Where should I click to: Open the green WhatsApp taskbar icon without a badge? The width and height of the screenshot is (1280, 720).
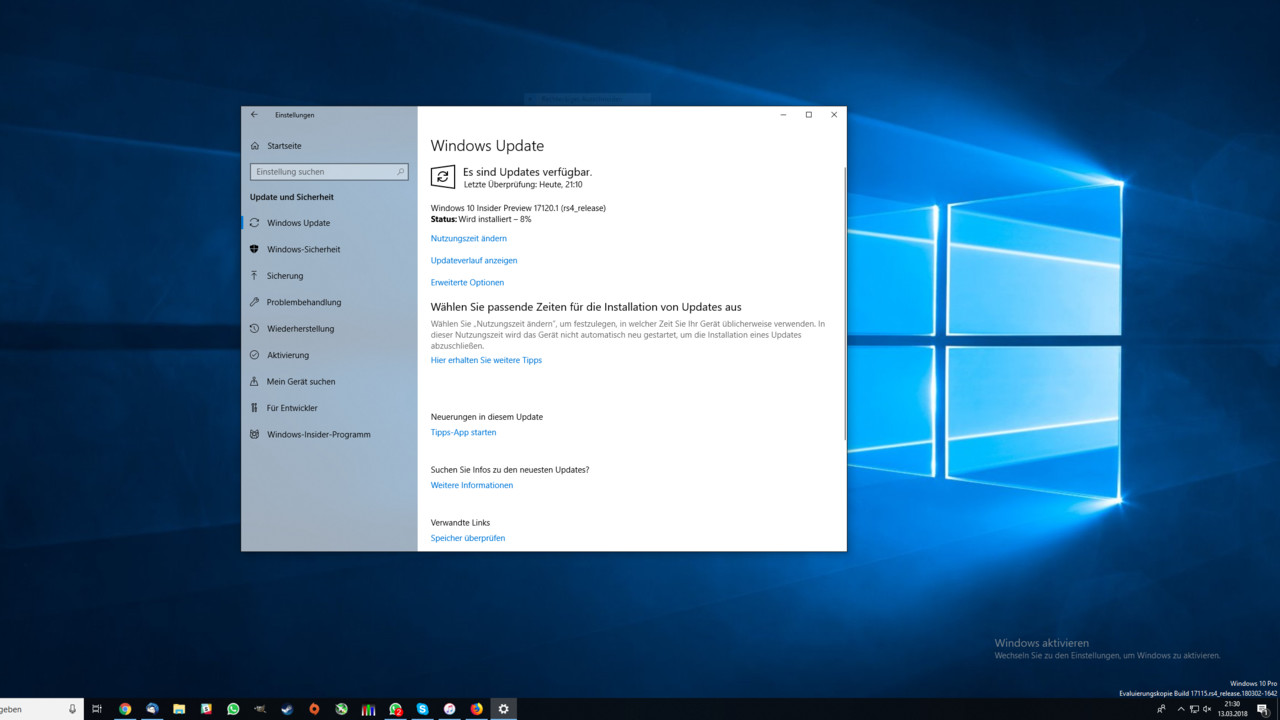(x=233, y=709)
